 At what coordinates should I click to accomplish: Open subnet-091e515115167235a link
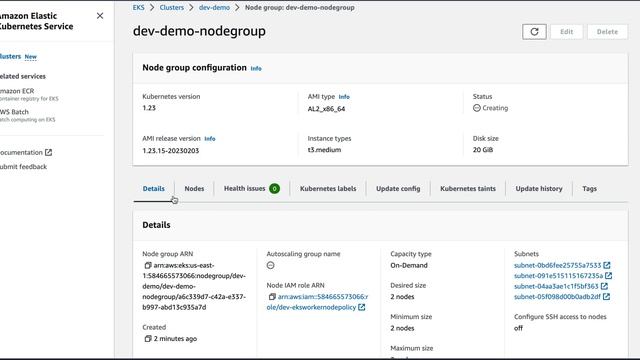pyautogui.click(x=558, y=276)
